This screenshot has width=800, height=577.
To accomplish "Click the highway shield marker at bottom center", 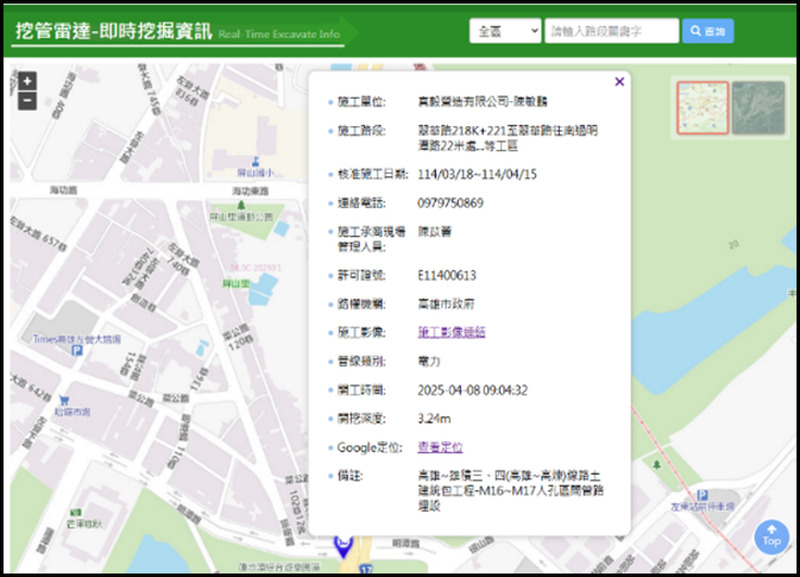I will pos(366,568).
